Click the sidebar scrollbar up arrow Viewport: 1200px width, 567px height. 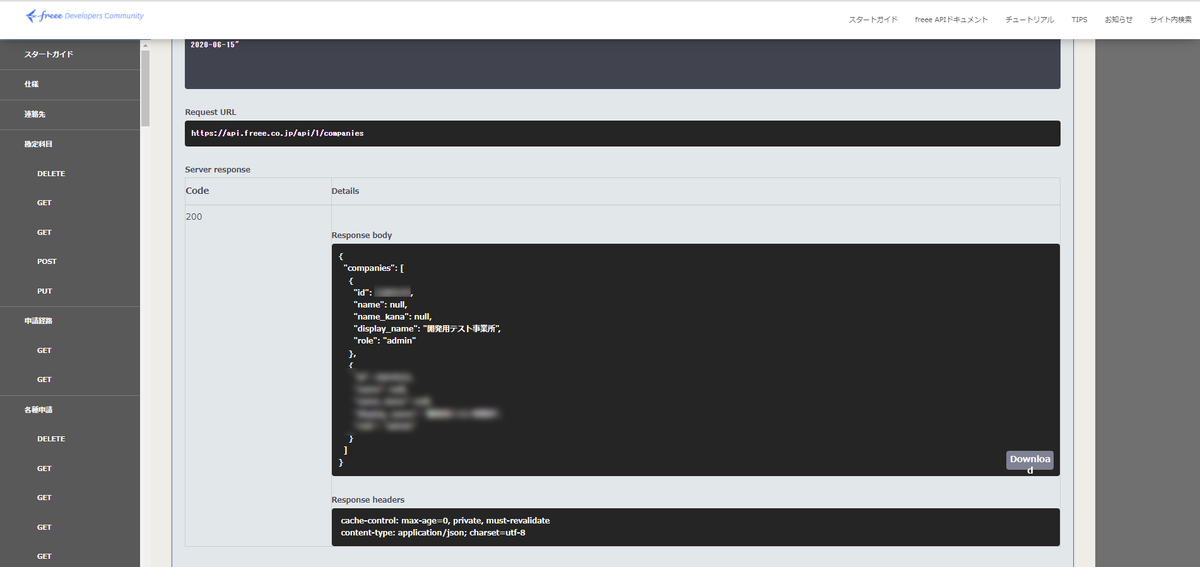[x=145, y=45]
